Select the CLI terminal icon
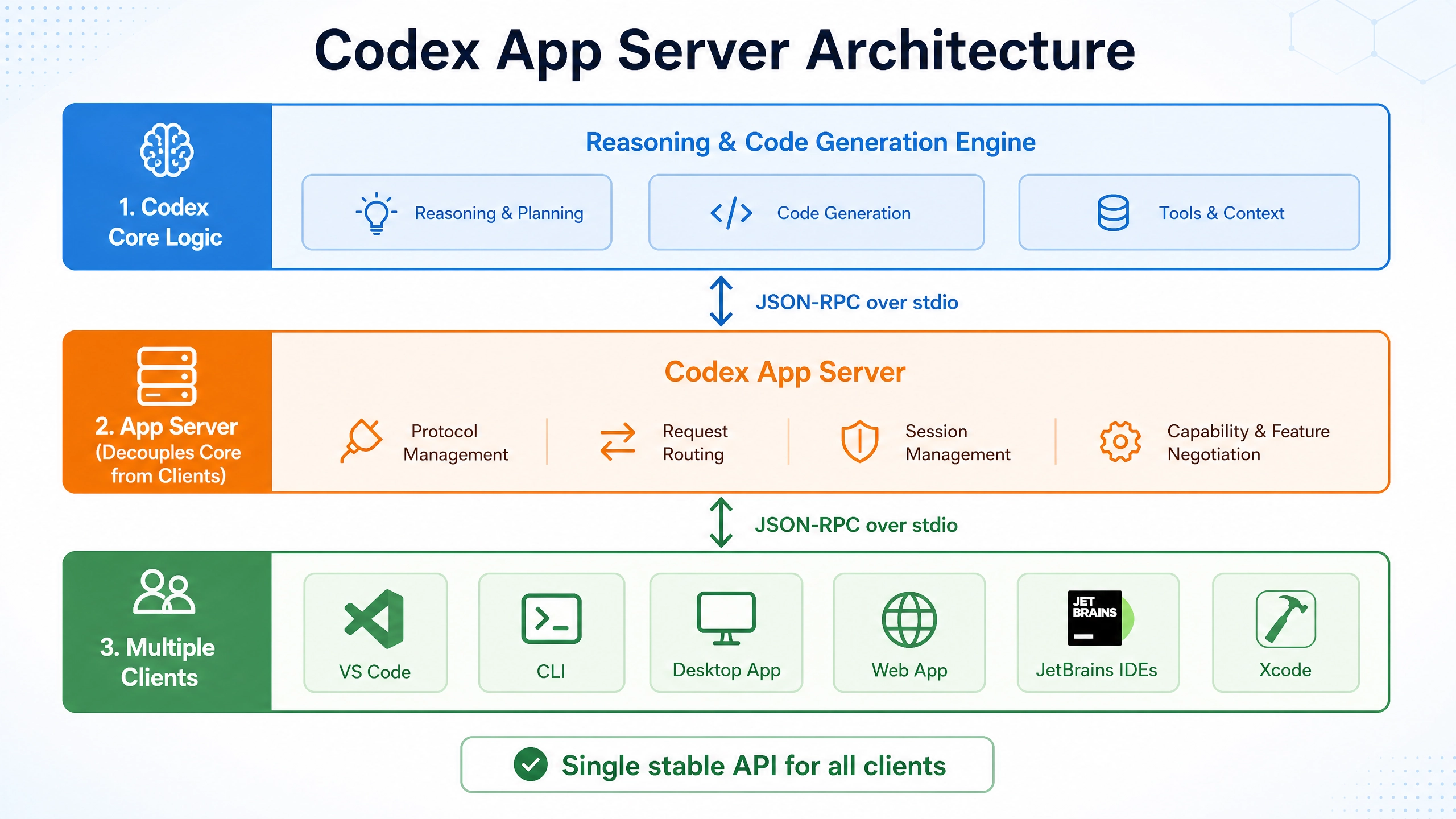 coord(551,619)
